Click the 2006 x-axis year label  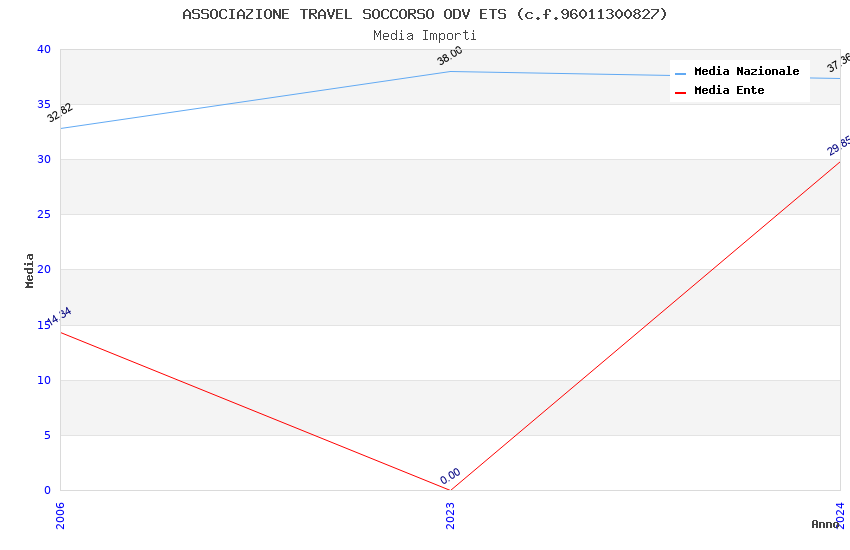(x=60, y=515)
